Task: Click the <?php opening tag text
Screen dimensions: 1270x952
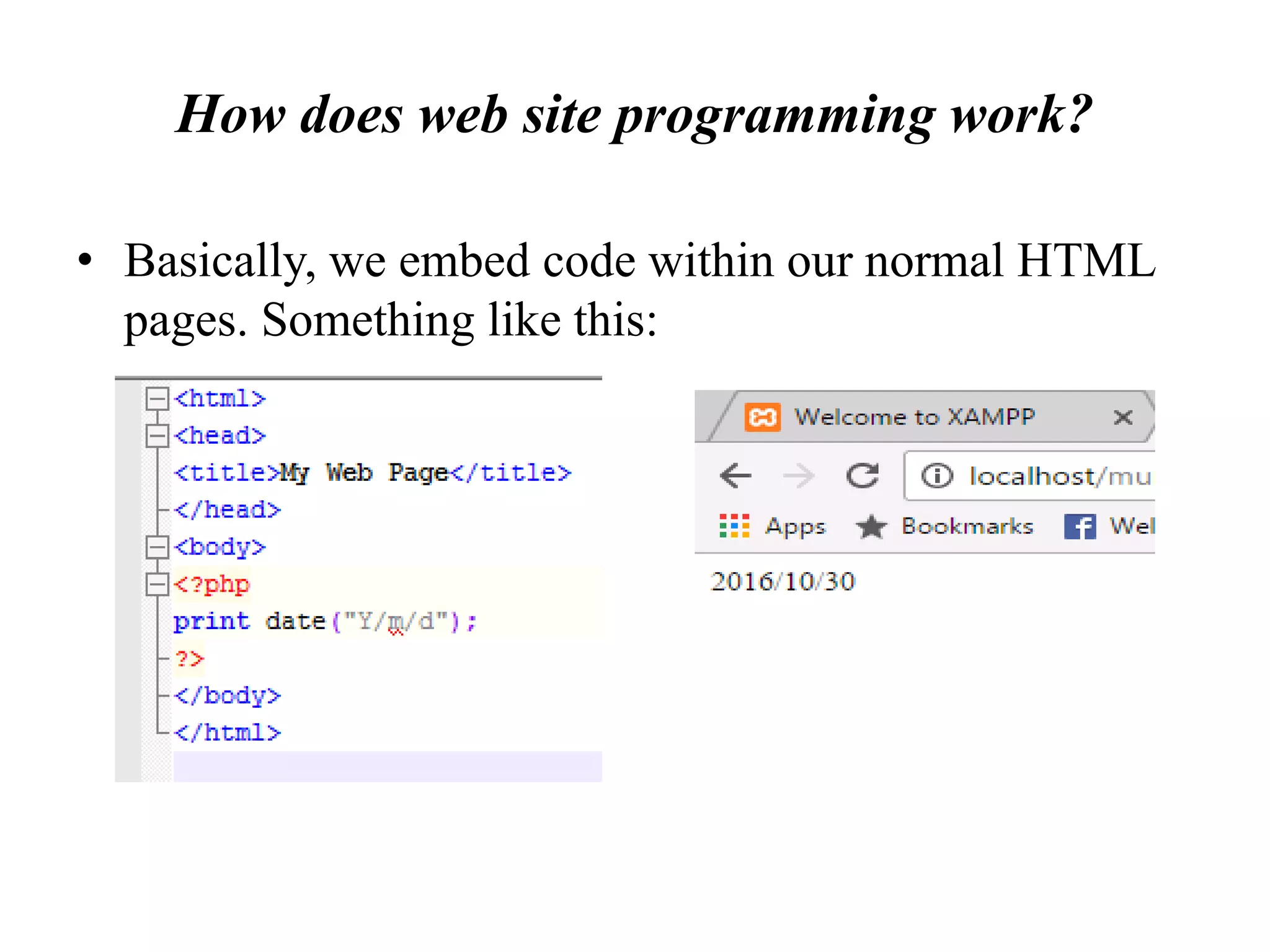Action: point(212,584)
